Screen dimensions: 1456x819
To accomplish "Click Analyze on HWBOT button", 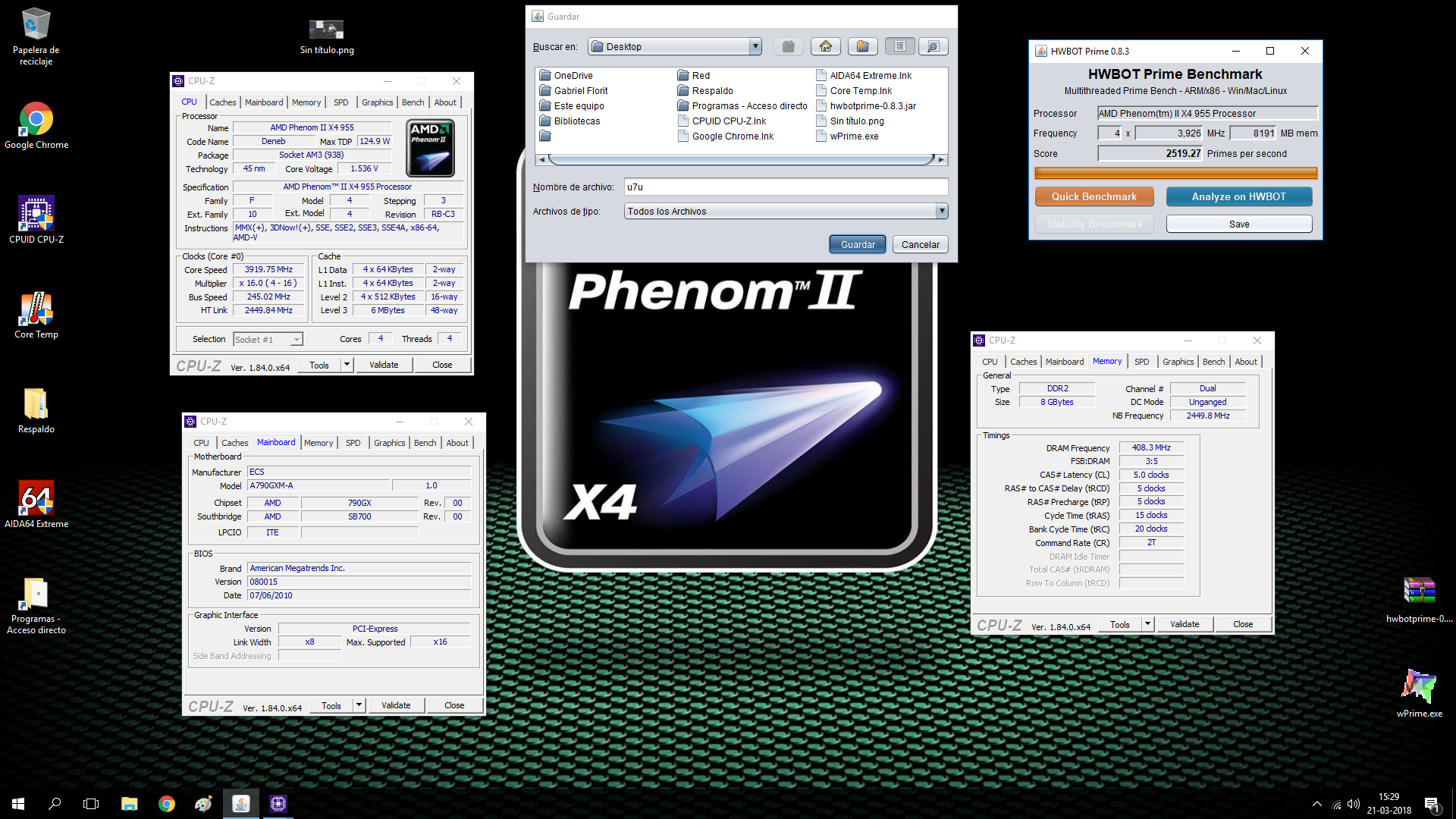I will tap(1239, 196).
